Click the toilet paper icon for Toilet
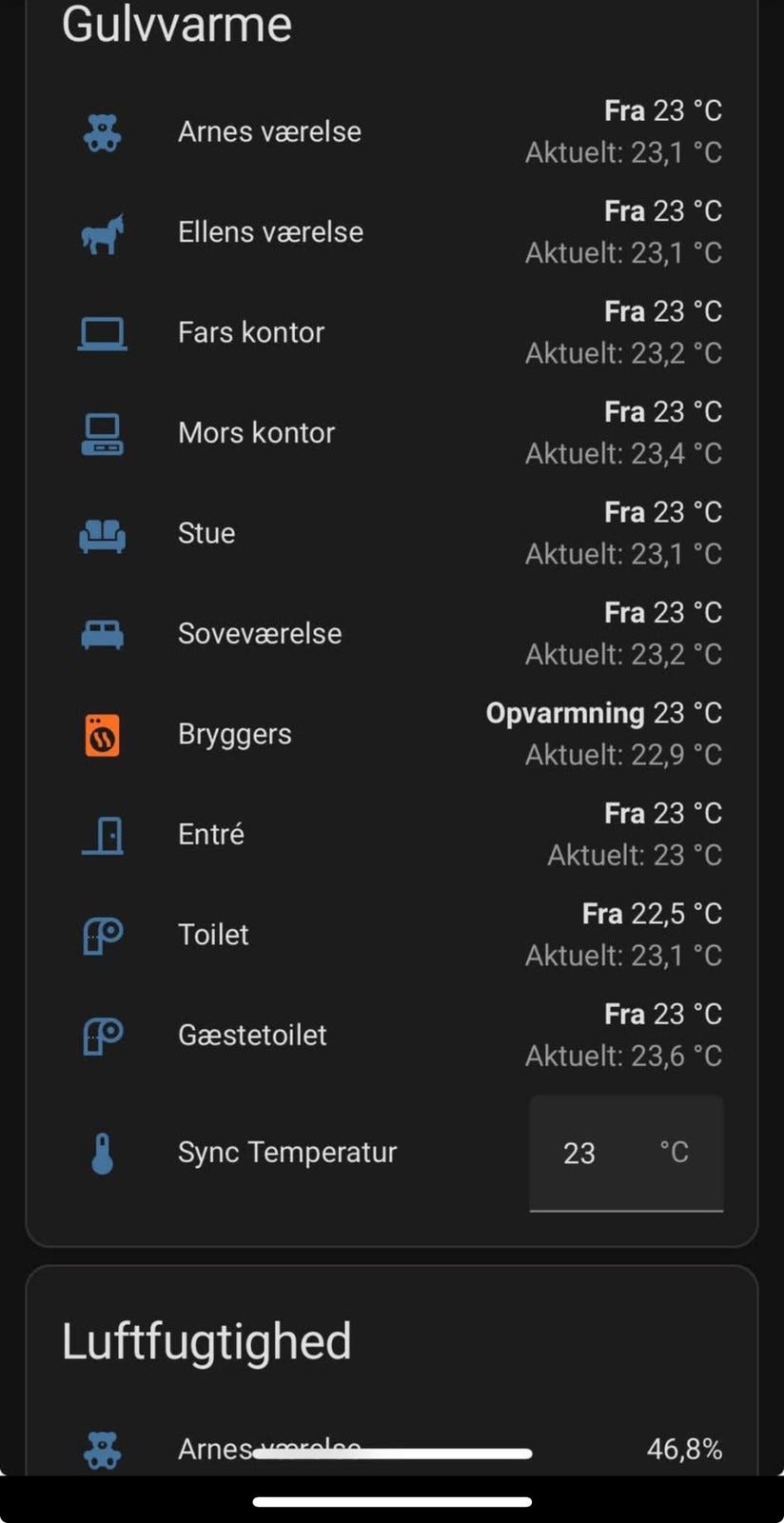The width and height of the screenshot is (784, 1523). 103,935
